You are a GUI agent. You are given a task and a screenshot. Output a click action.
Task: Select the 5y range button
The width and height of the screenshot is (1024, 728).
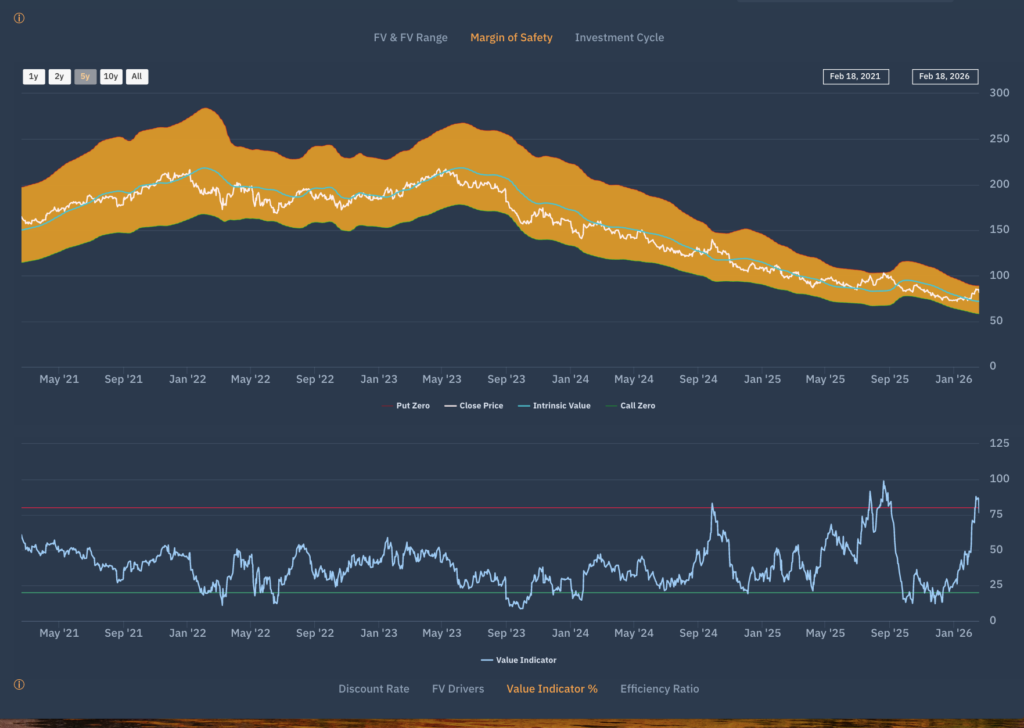85,77
